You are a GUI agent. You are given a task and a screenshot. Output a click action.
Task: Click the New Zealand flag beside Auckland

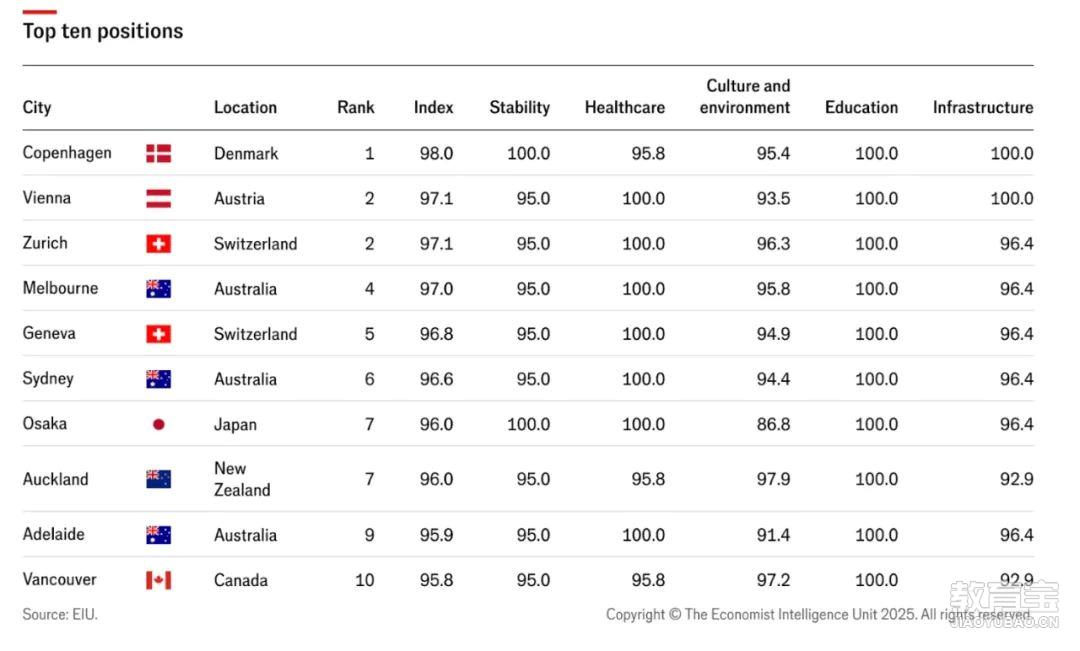[158, 479]
